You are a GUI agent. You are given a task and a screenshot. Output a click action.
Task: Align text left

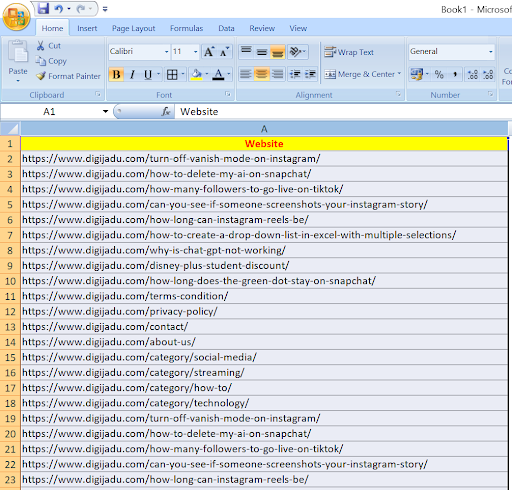[x=246, y=74]
